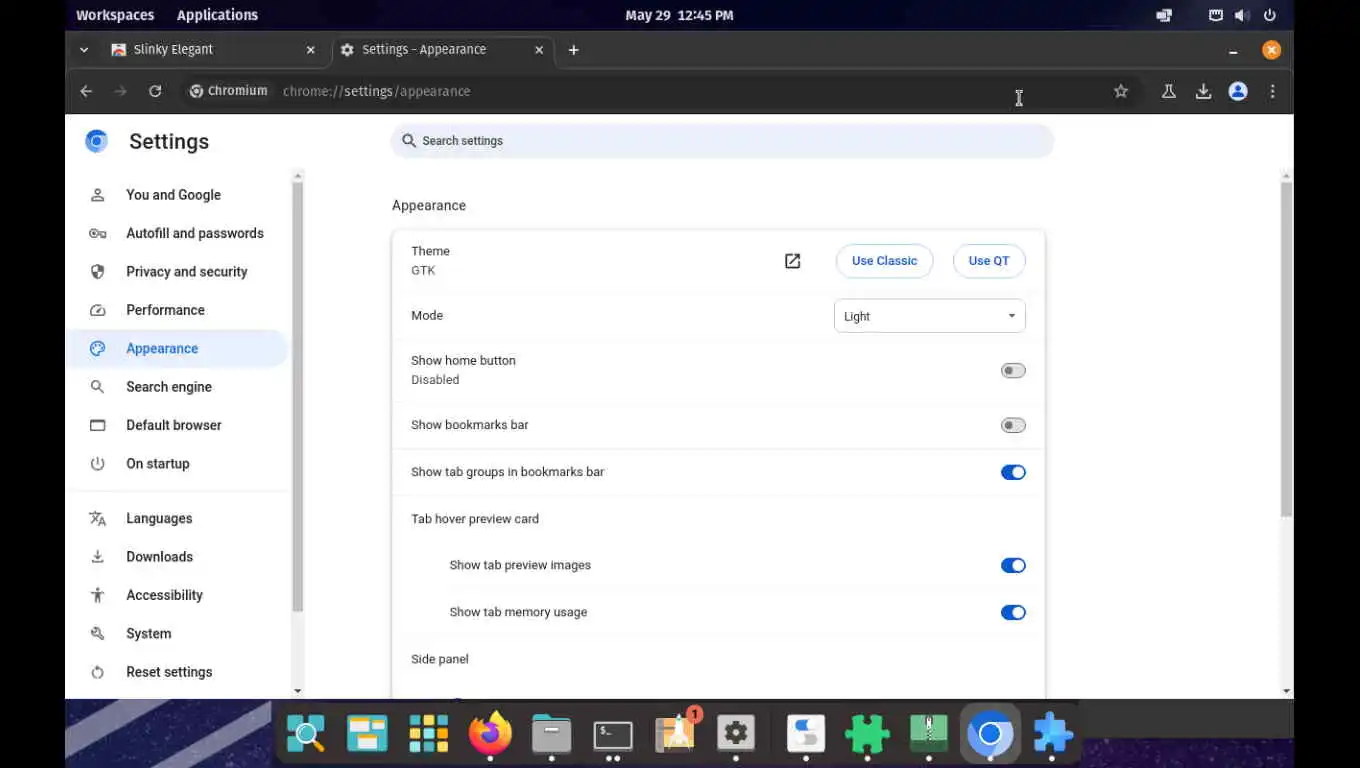Toggle Show tab groups in bookmarks bar
Viewport: 1360px width, 768px height.
click(x=1013, y=472)
